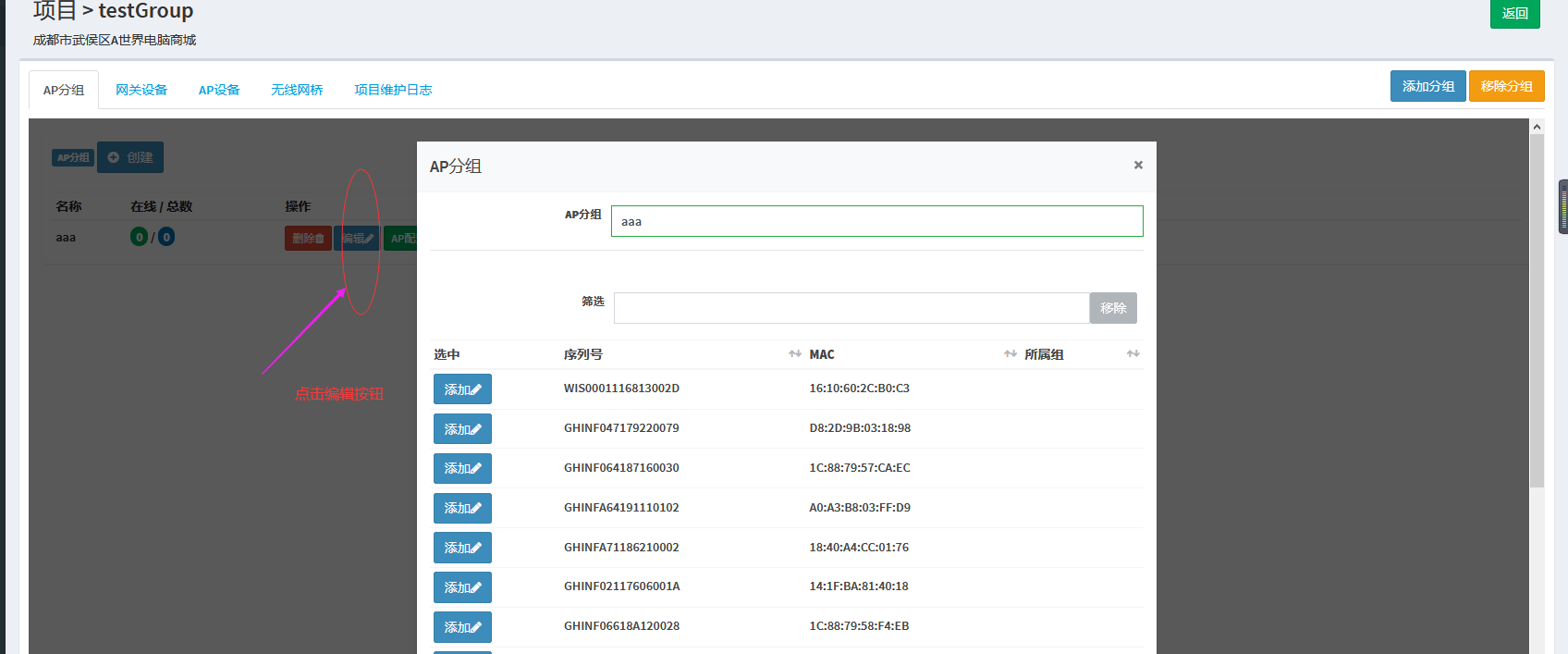Click the AP分组 name field containing aaa
The width and height of the screenshot is (1568, 654).
[x=876, y=221]
